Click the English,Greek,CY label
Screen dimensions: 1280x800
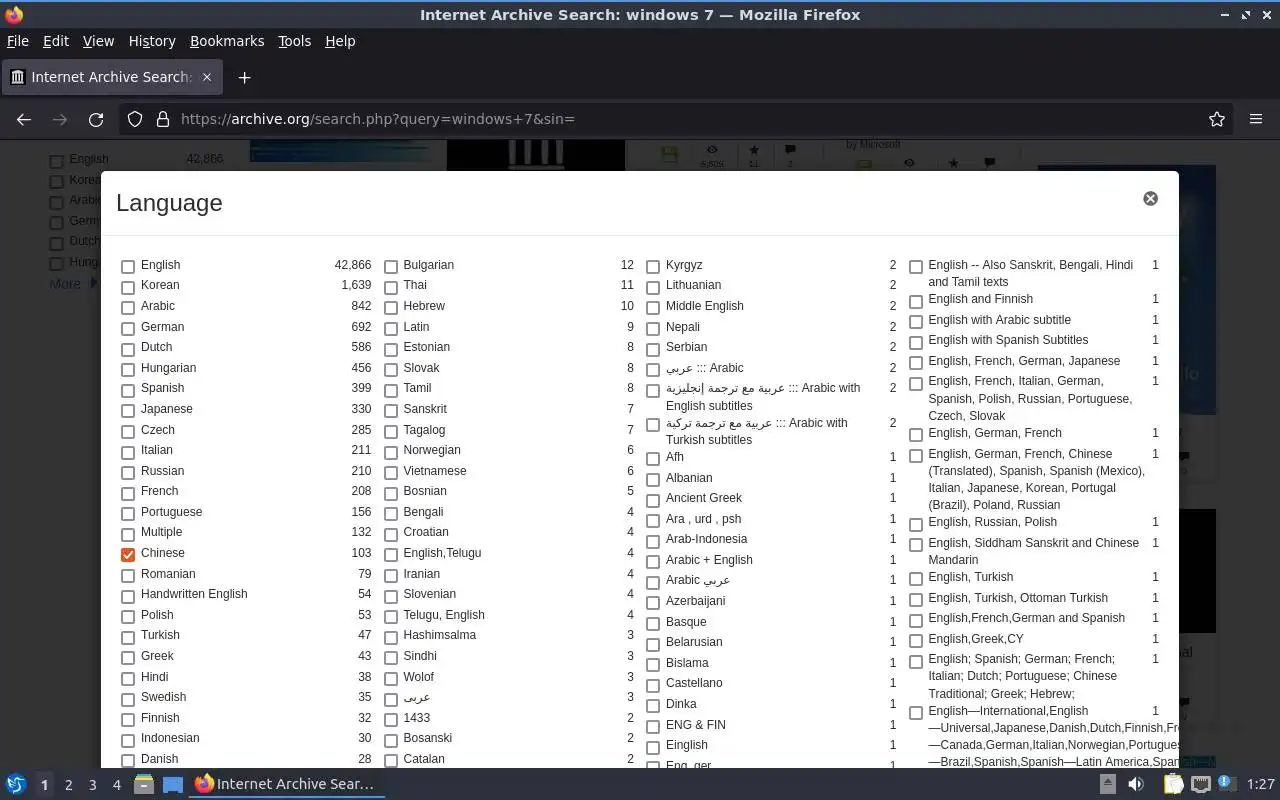[x=976, y=639]
